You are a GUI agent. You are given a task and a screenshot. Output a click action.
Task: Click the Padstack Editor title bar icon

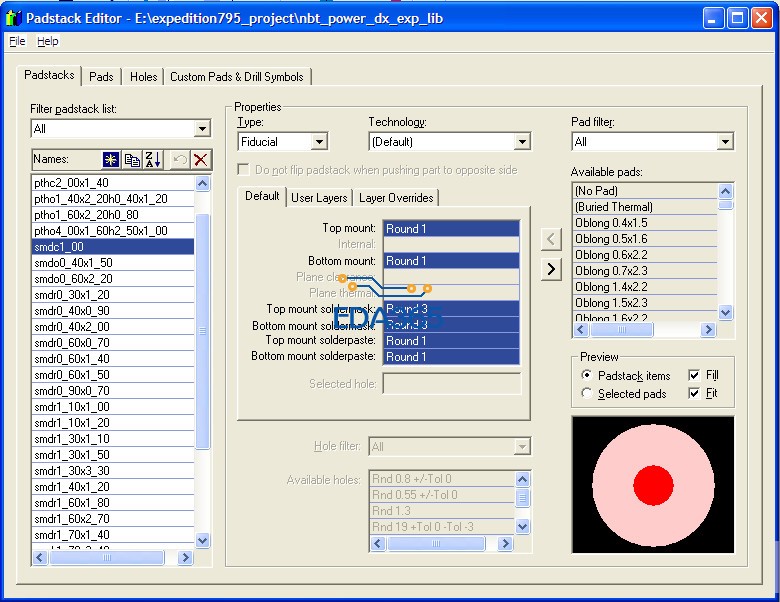[14, 18]
